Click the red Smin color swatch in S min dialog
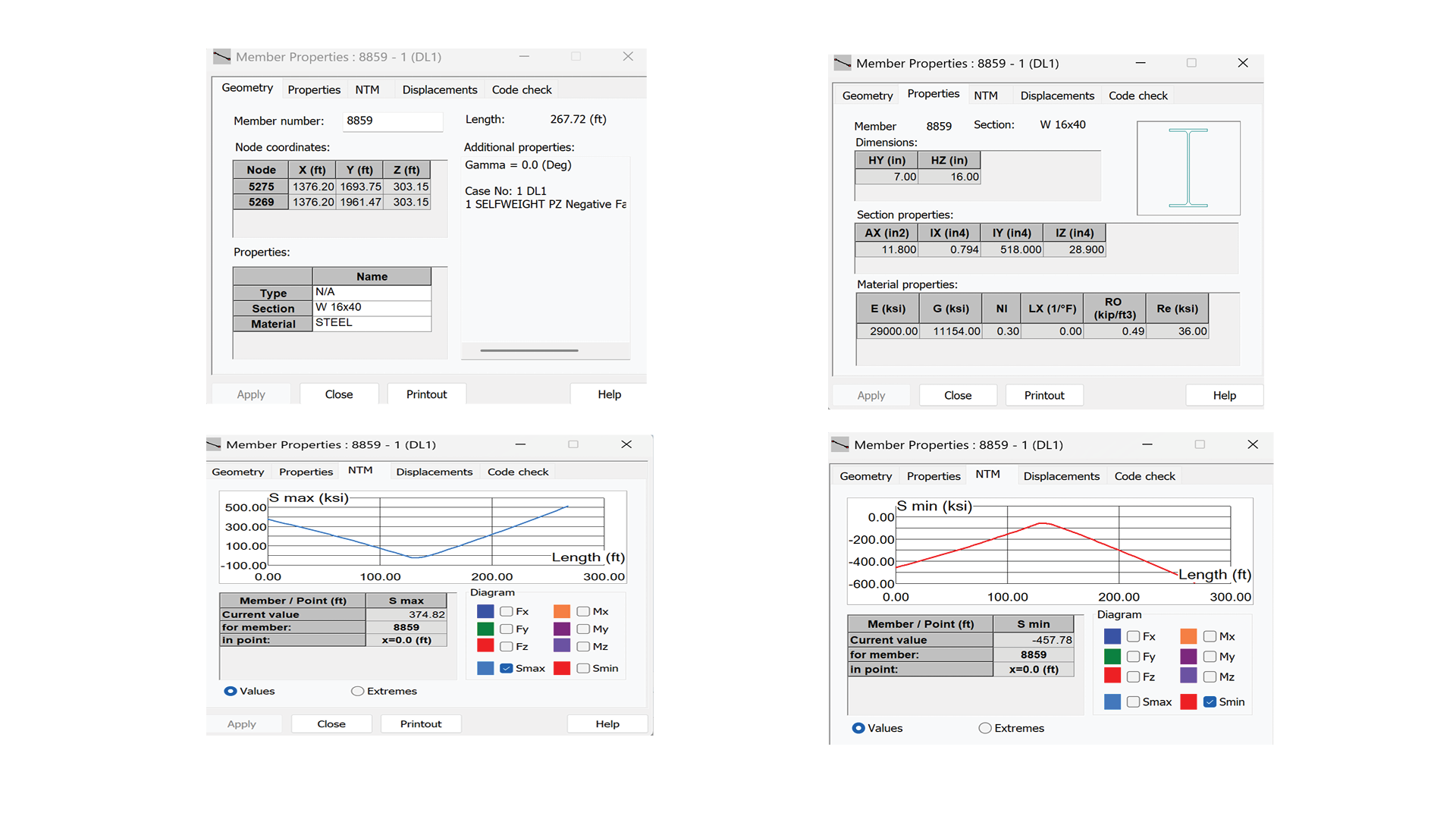This screenshot has width=1456, height=819. [1188, 701]
